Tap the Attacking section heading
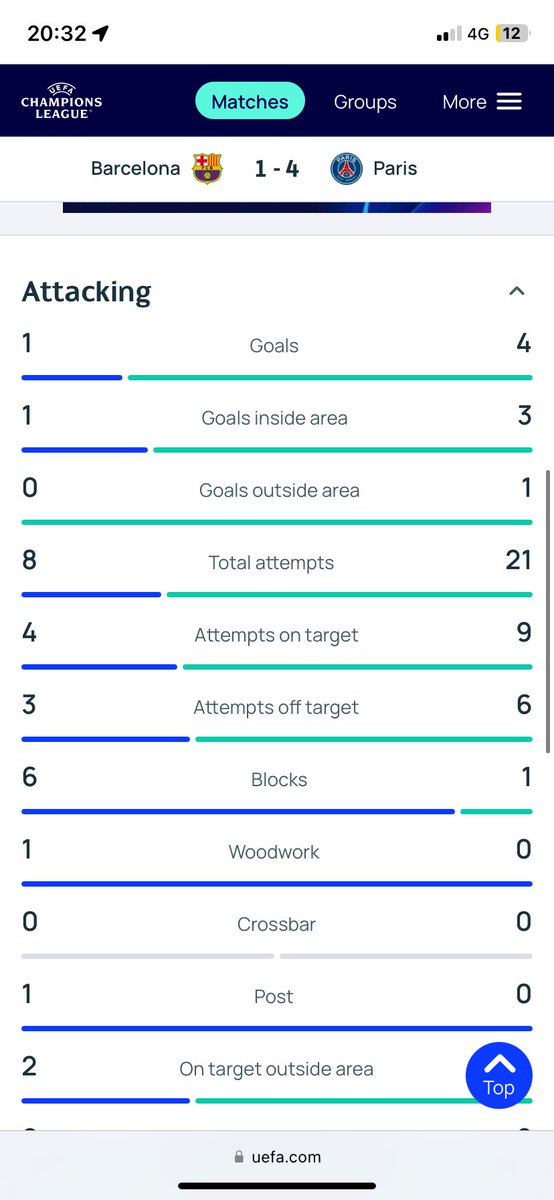 pos(87,292)
